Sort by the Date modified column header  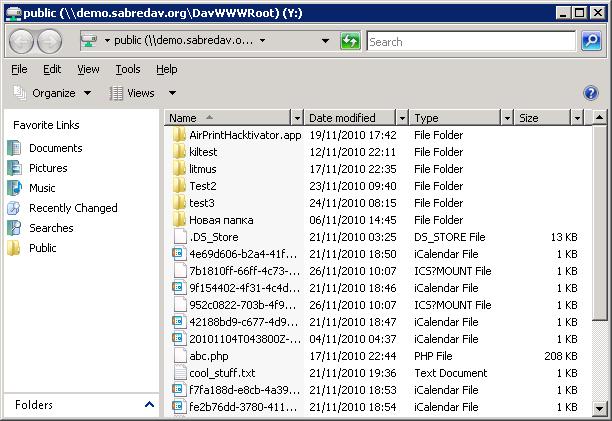(350, 117)
